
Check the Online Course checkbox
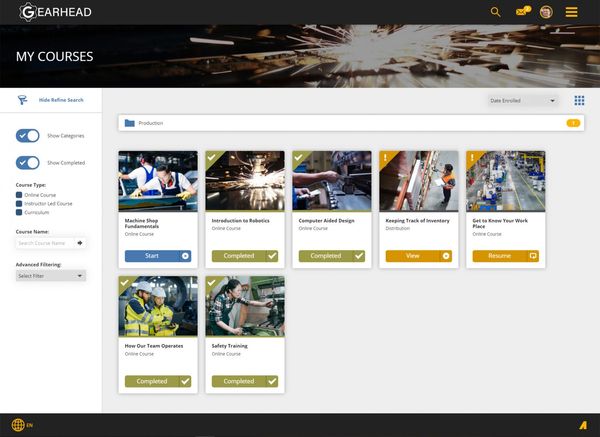[x=19, y=195]
